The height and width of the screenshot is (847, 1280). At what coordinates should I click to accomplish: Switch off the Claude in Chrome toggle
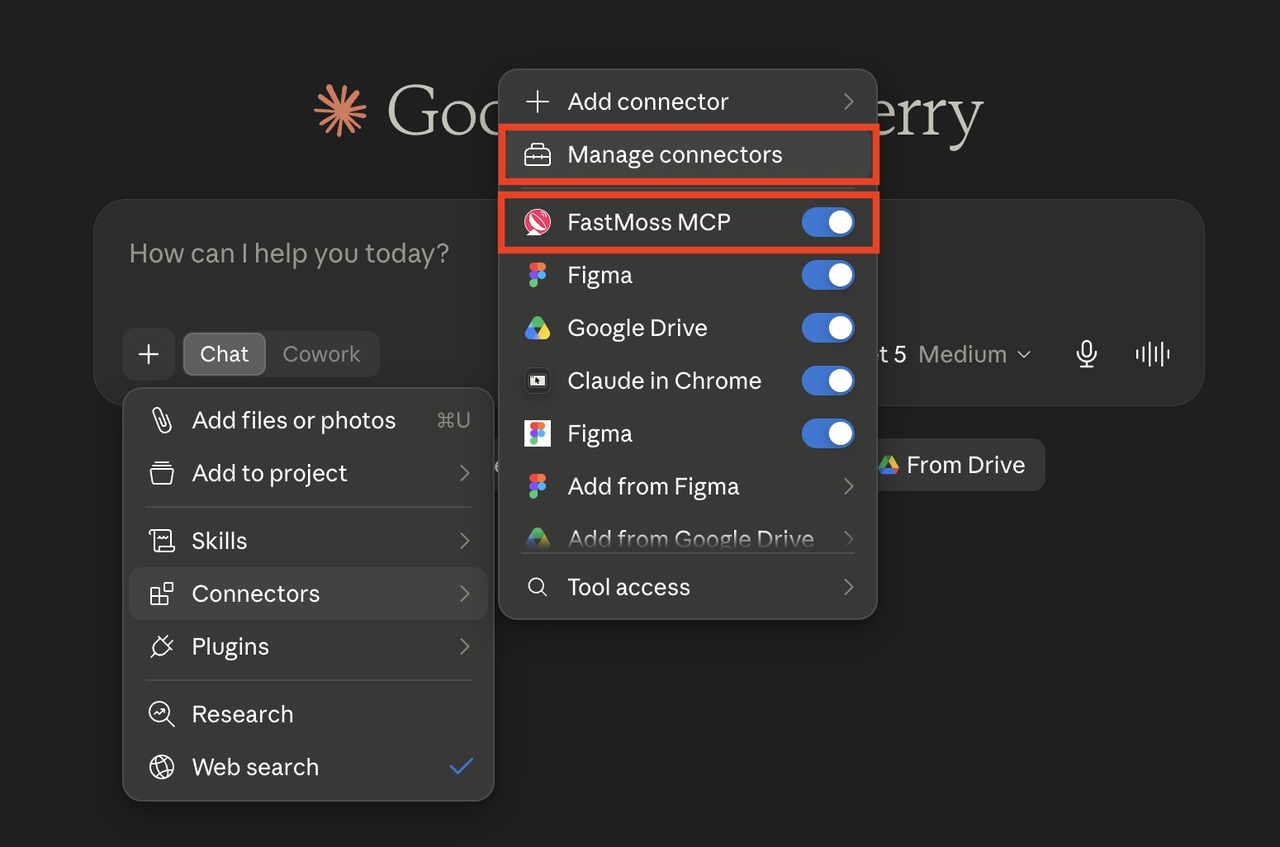[828, 381]
